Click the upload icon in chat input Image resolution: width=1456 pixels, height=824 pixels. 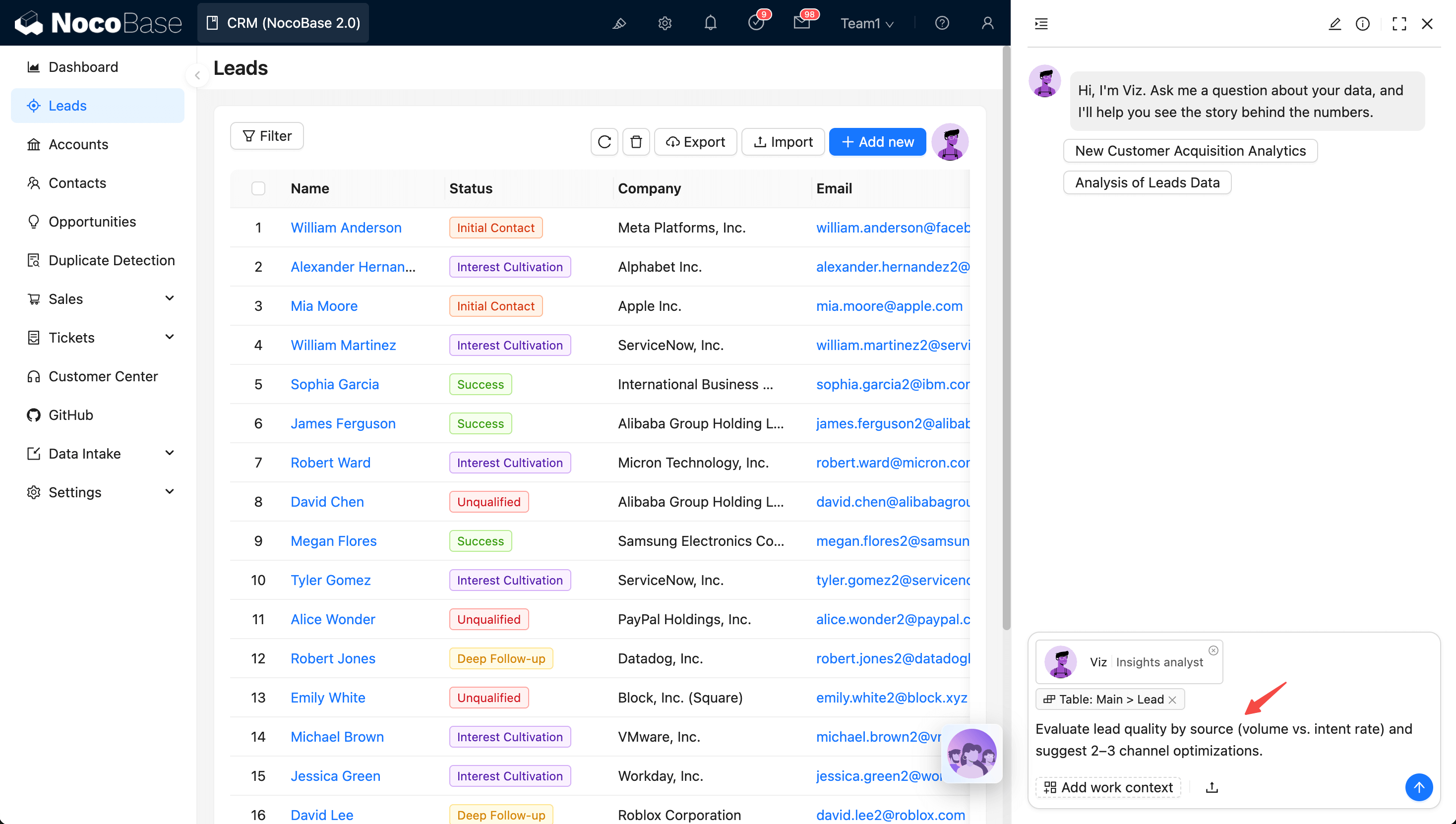(1212, 787)
